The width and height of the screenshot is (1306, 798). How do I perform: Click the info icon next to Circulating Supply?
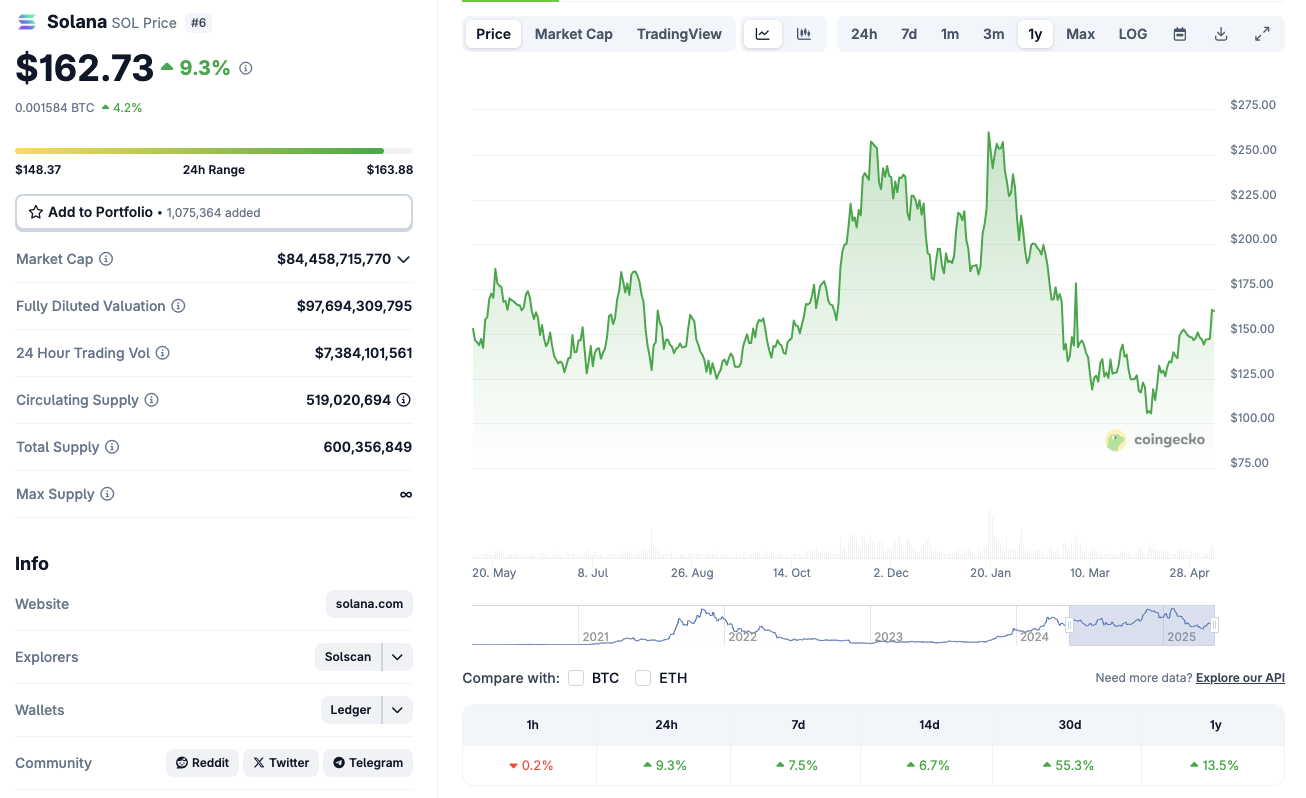[x=152, y=400]
